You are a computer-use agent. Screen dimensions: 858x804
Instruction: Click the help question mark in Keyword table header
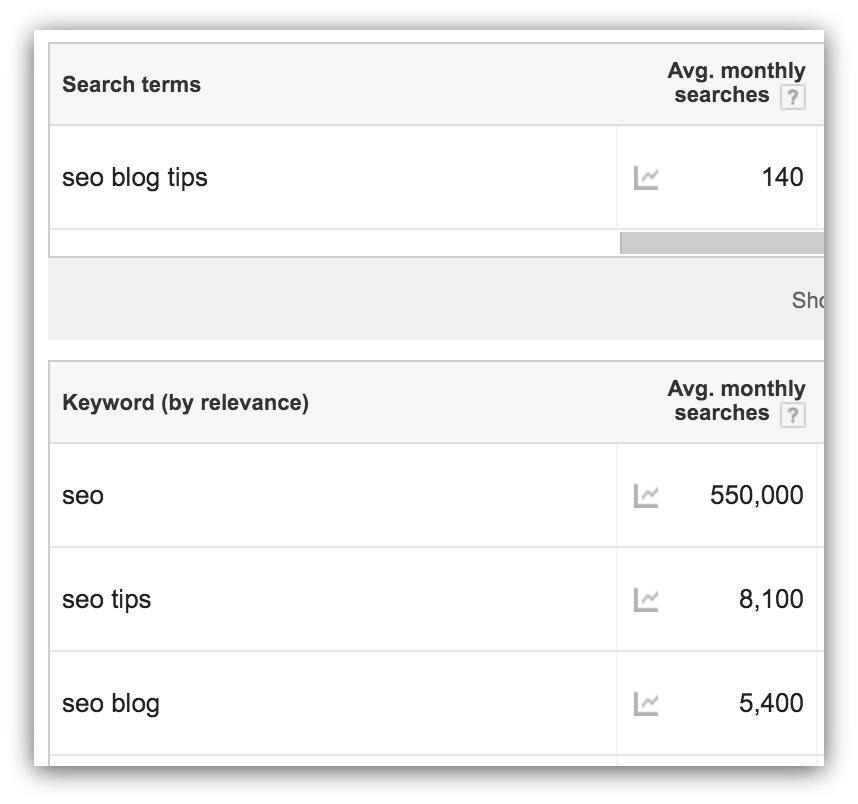[x=792, y=415]
